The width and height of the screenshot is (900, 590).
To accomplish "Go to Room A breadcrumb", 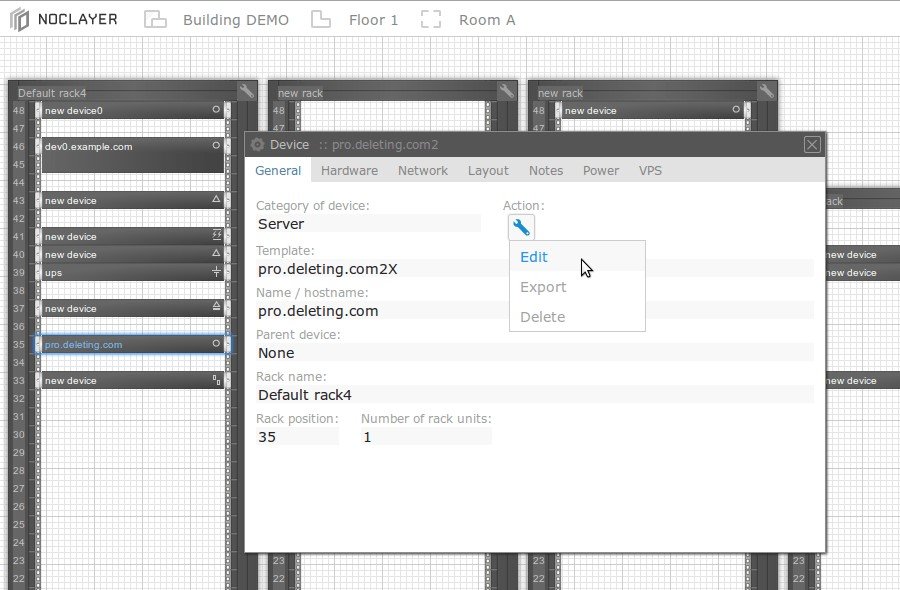I will click(x=487, y=20).
